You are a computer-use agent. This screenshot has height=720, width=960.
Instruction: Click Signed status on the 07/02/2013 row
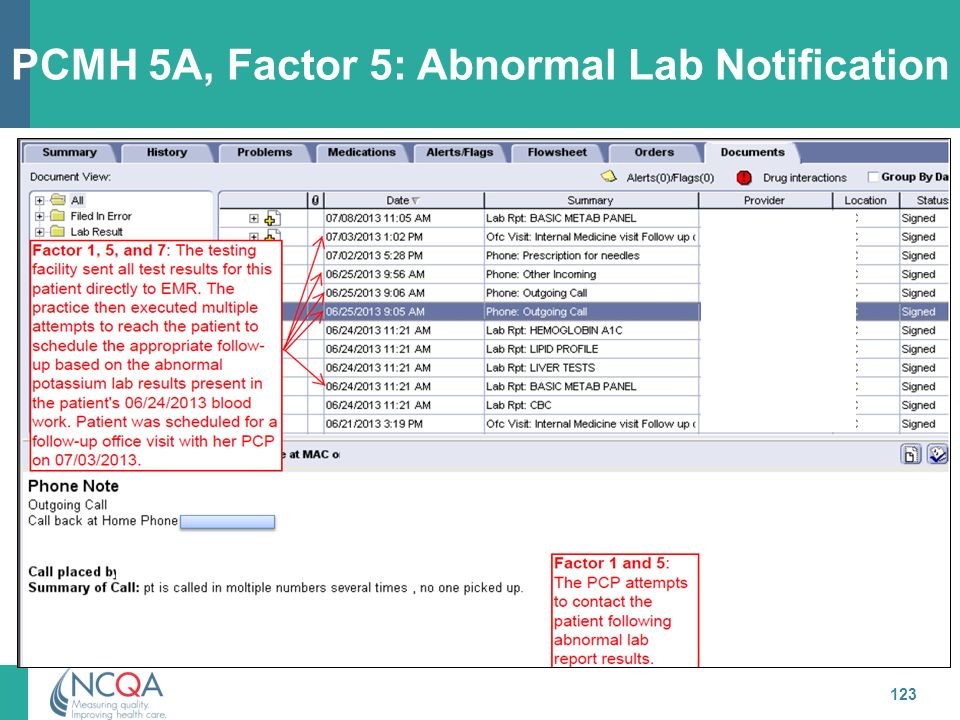pos(918,255)
